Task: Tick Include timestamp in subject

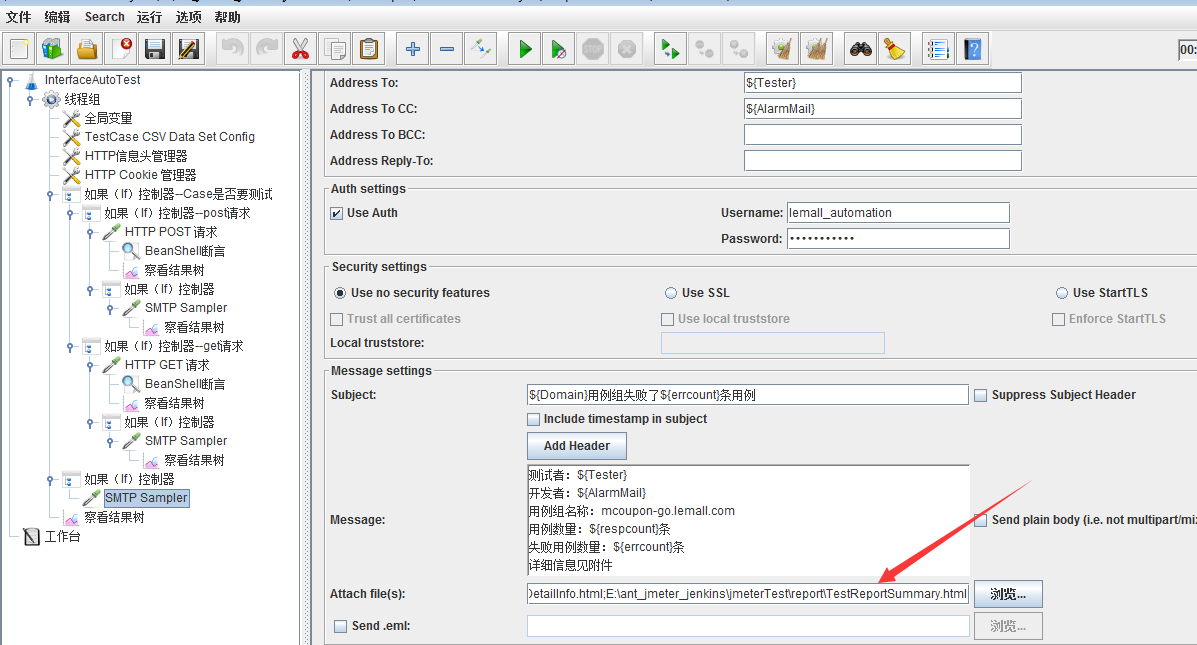Action: click(x=534, y=419)
